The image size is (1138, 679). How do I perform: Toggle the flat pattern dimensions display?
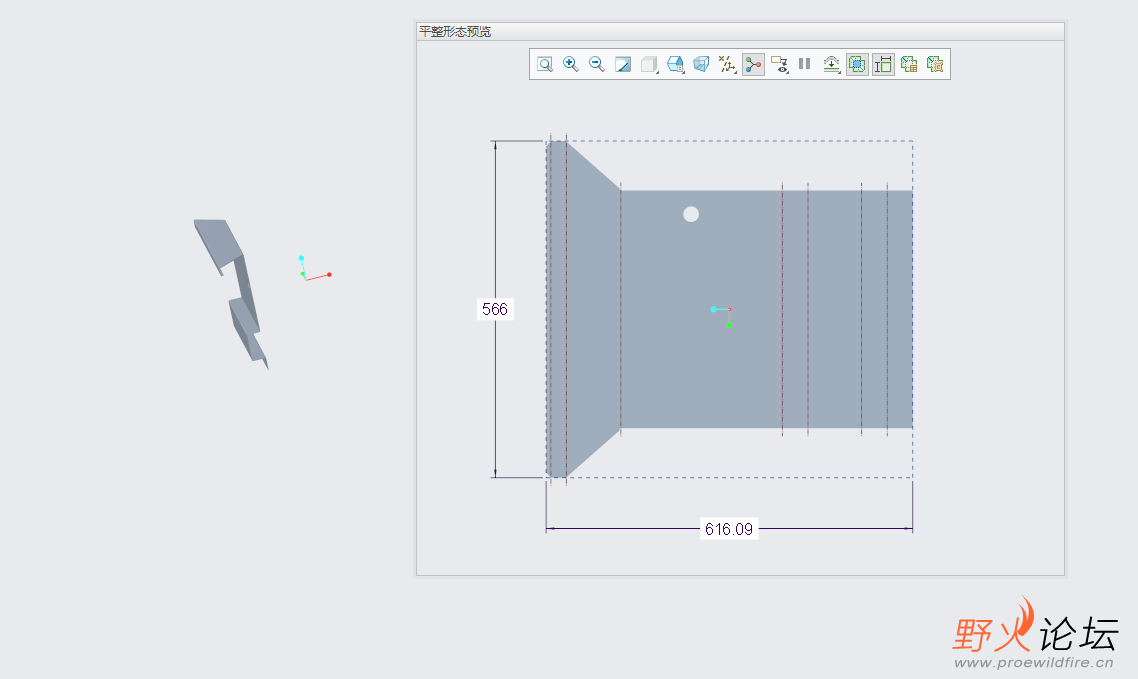tap(883, 64)
